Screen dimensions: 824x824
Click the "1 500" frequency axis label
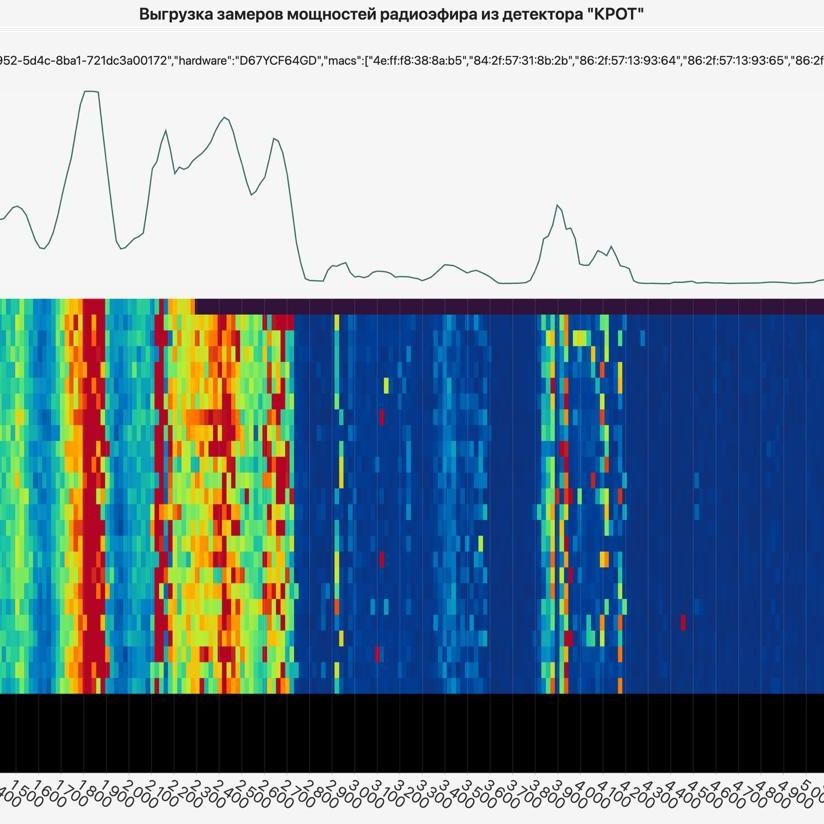click(27, 794)
